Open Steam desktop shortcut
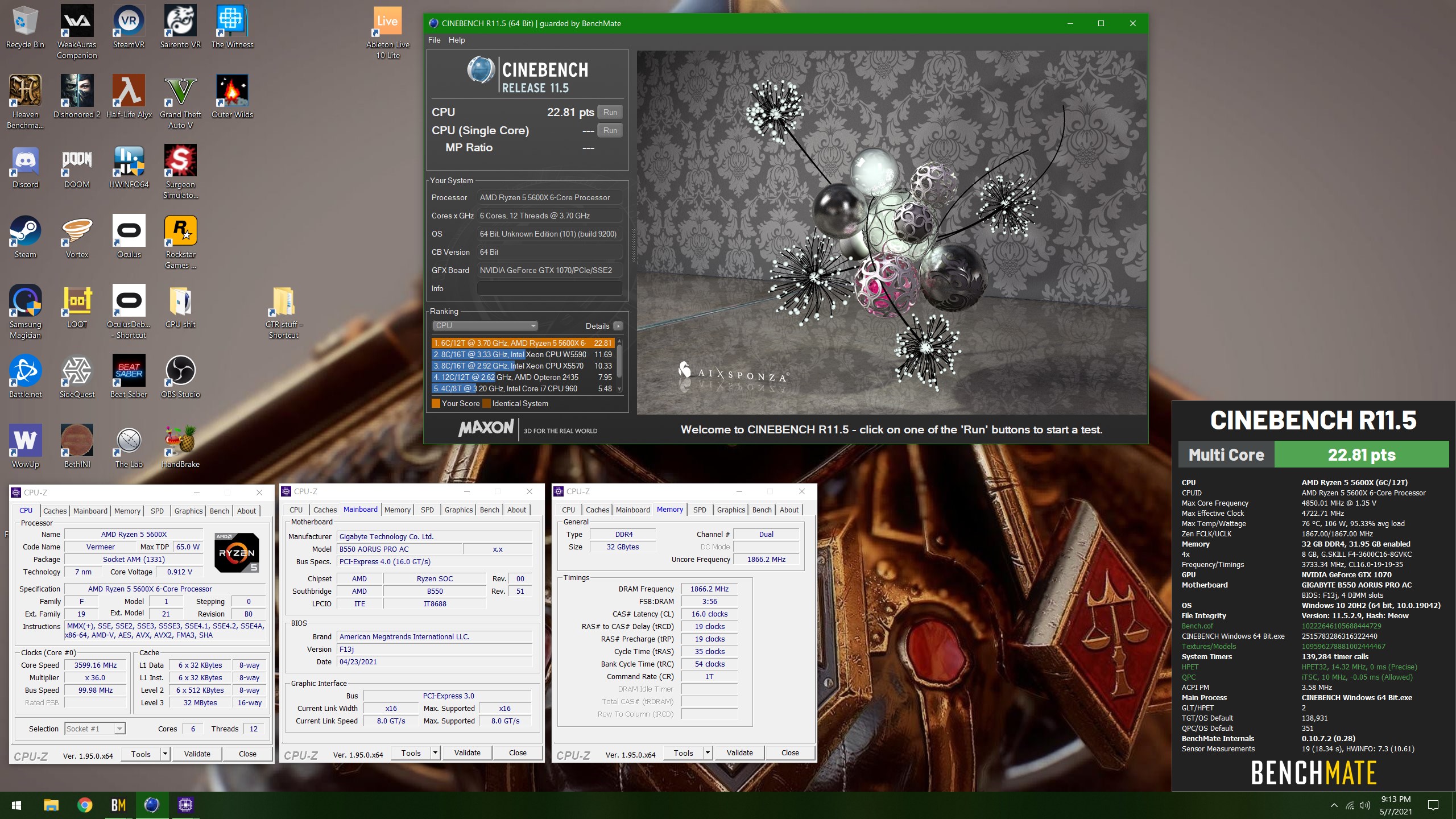Image resolution: width=1456 pixels, height=819 pixels. (25, 237)
